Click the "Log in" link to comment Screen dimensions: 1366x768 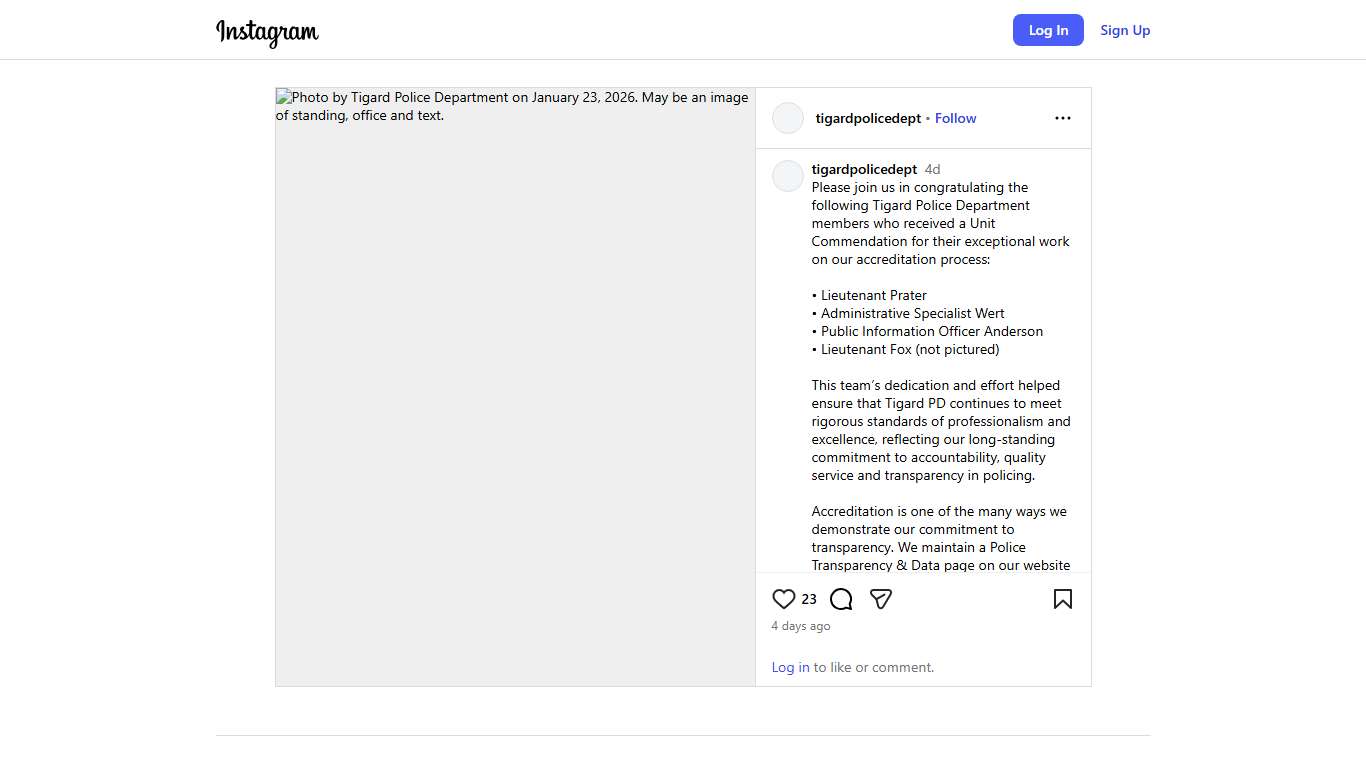coord(790,667)
